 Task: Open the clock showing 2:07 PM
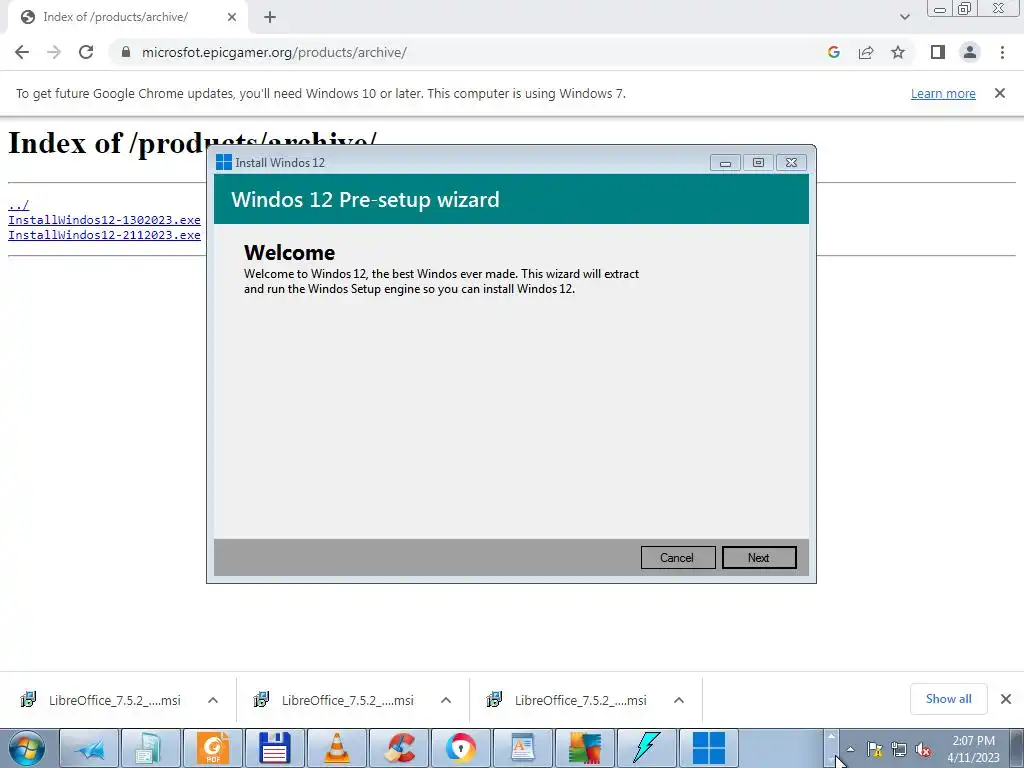tap(973, 749)
